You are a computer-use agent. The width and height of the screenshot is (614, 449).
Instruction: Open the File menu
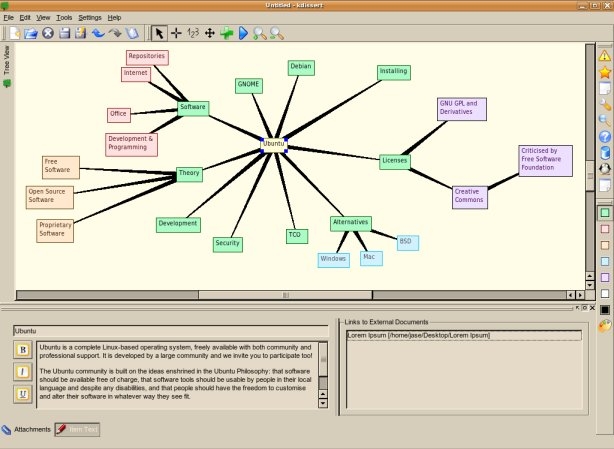click(8, 18)
